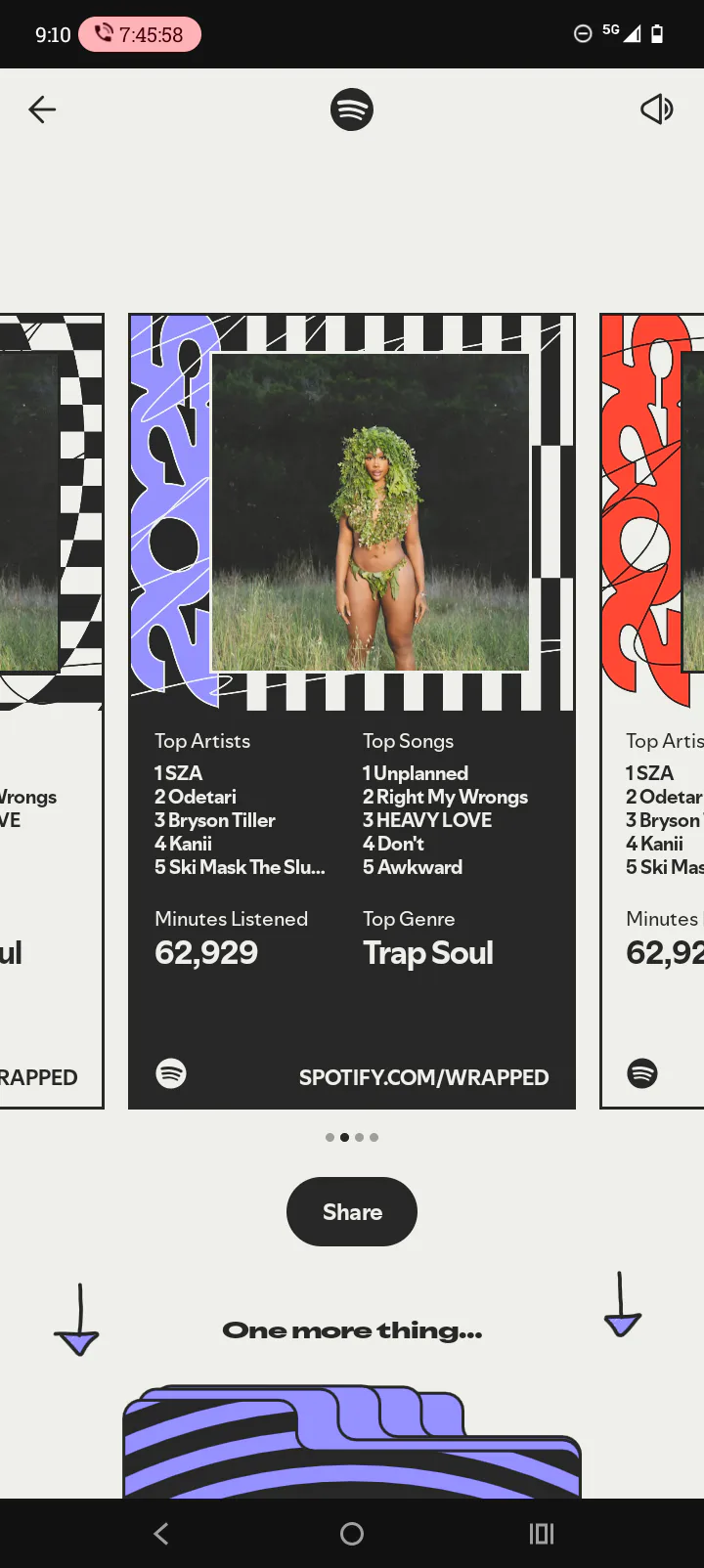Open the SPOTIFY.COM/WRAPPED link
Image resolution: width=704 pixels, height=1568 pixels.
pos(423,1077)
